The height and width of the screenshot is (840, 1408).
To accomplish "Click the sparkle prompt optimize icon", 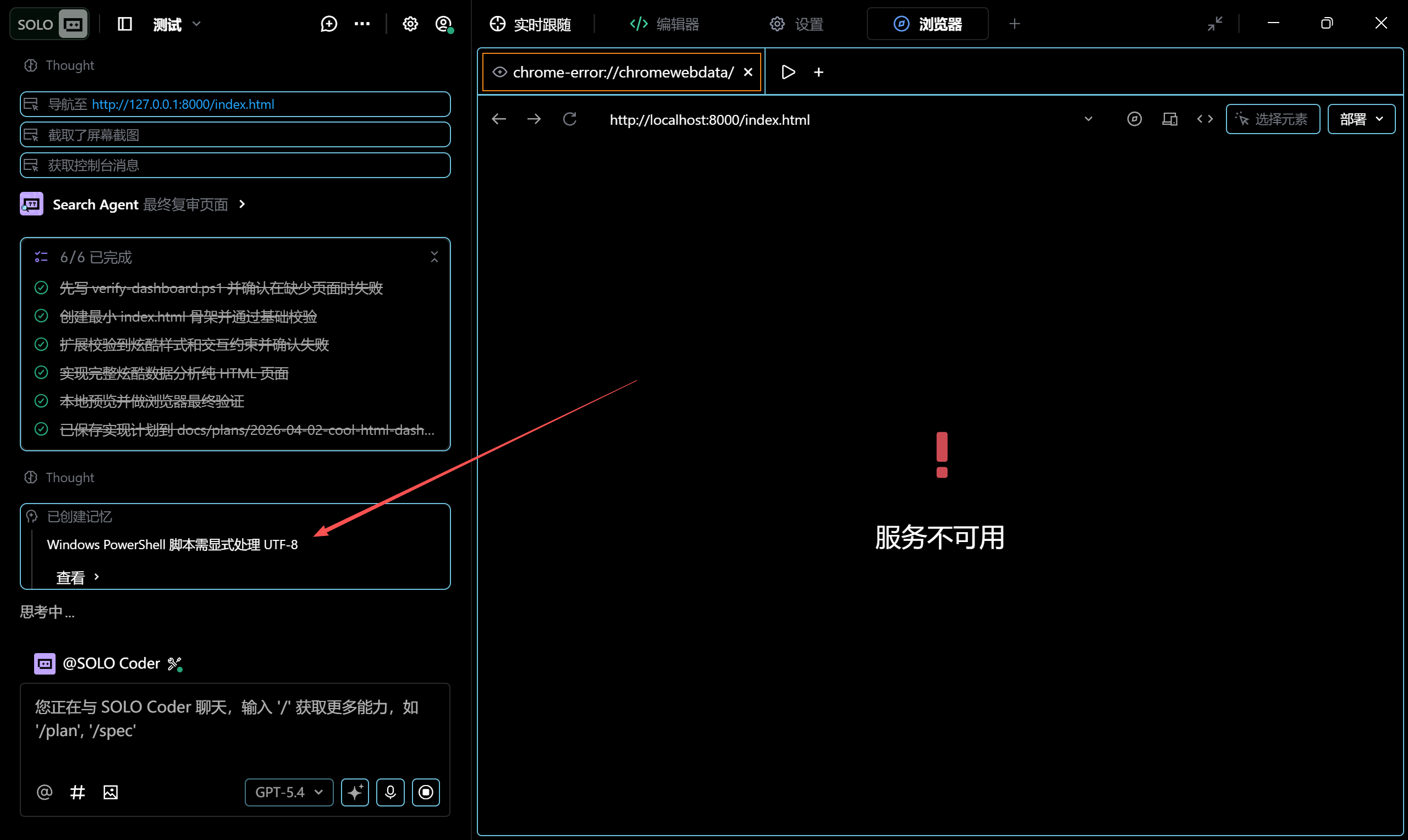I will [x=355, y=792].
